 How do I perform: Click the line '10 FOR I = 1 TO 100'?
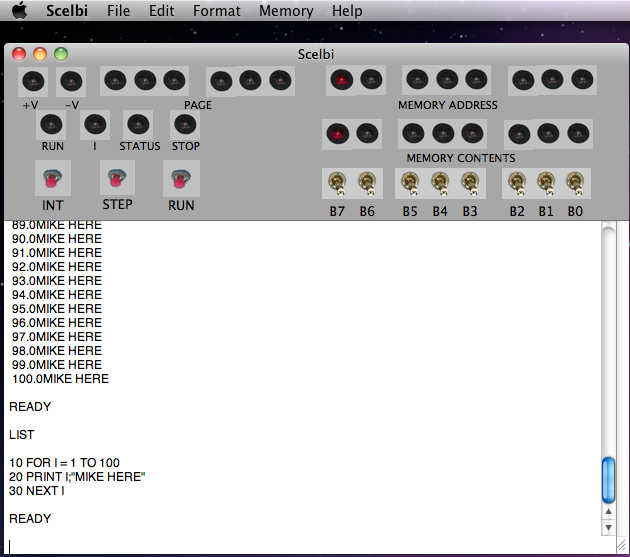coord(64,463)
